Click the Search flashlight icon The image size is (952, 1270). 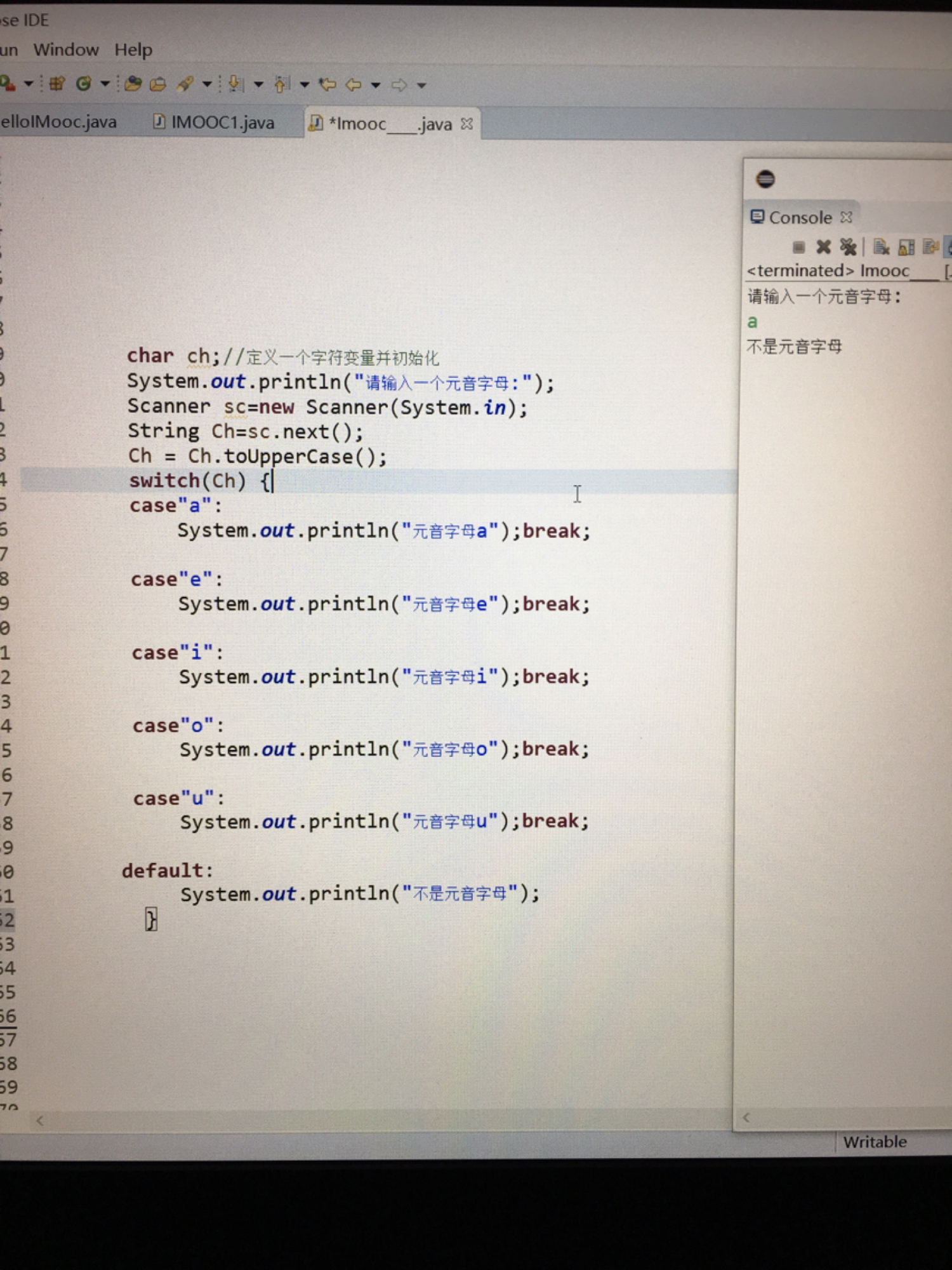185,84
